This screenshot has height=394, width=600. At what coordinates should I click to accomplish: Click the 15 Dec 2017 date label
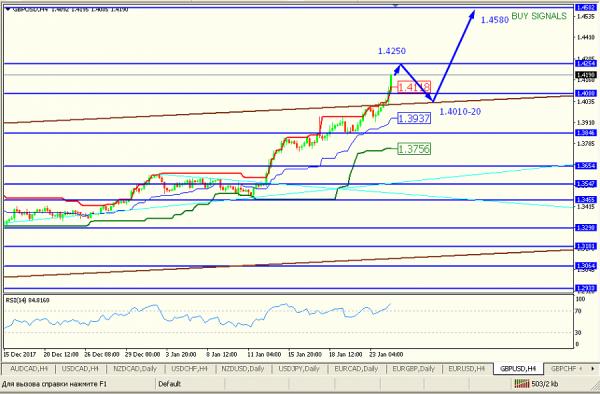pos(20,355)
